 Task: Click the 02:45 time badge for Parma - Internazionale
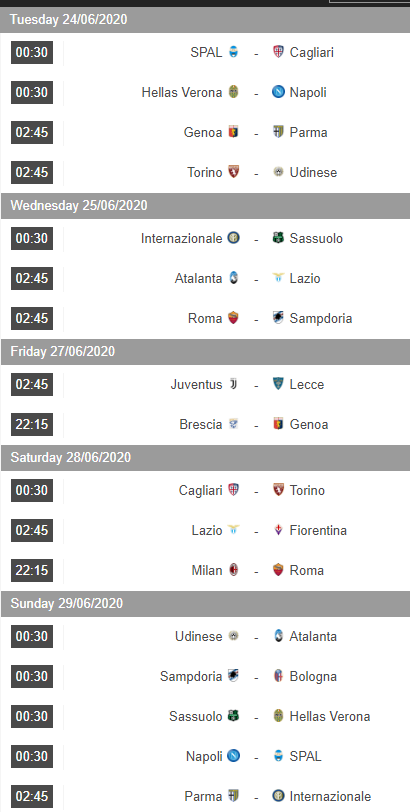click(x=32, y=796)
